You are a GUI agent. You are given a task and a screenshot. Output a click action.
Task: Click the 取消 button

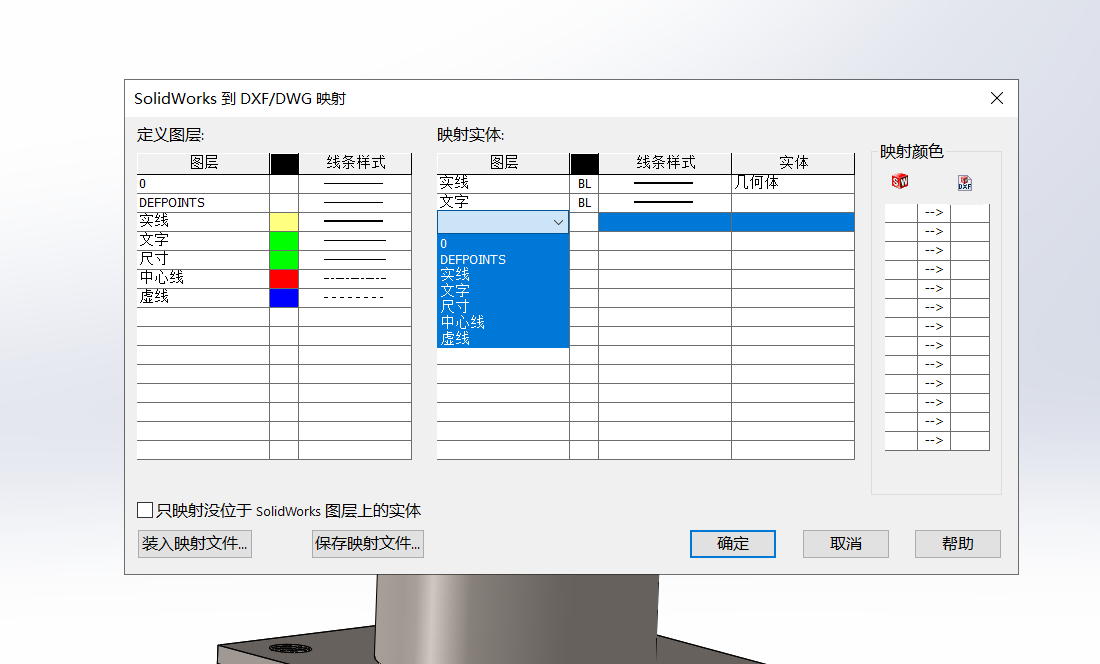[x=845, y=543]
